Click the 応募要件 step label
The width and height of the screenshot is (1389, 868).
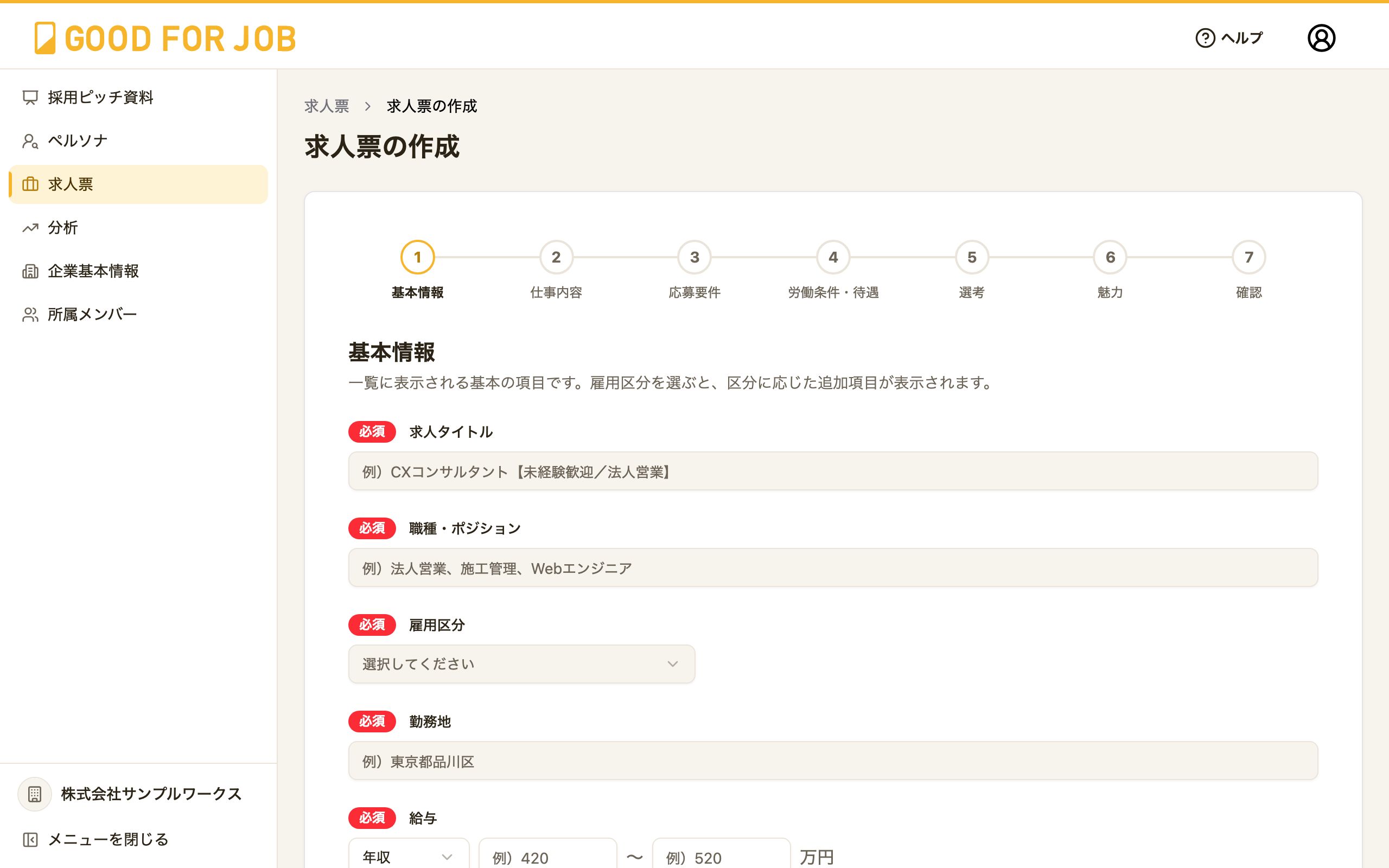coord(694,293)
